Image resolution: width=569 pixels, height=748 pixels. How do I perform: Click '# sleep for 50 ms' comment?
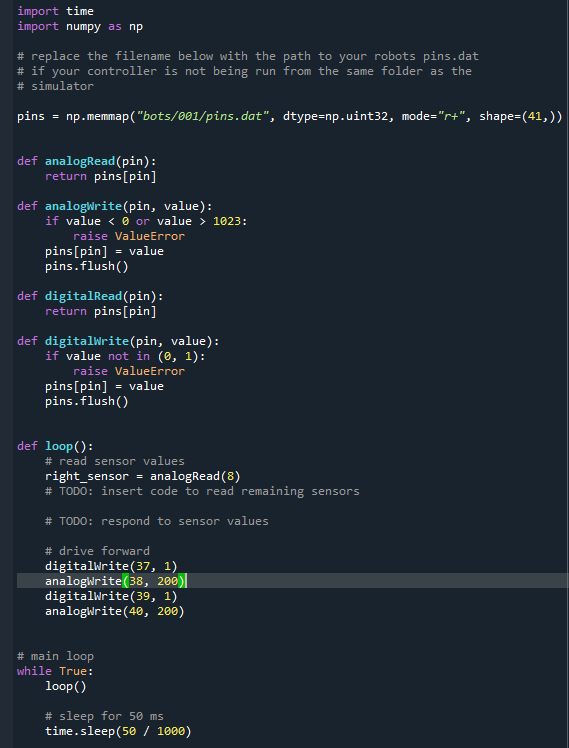tap(104, 716)
